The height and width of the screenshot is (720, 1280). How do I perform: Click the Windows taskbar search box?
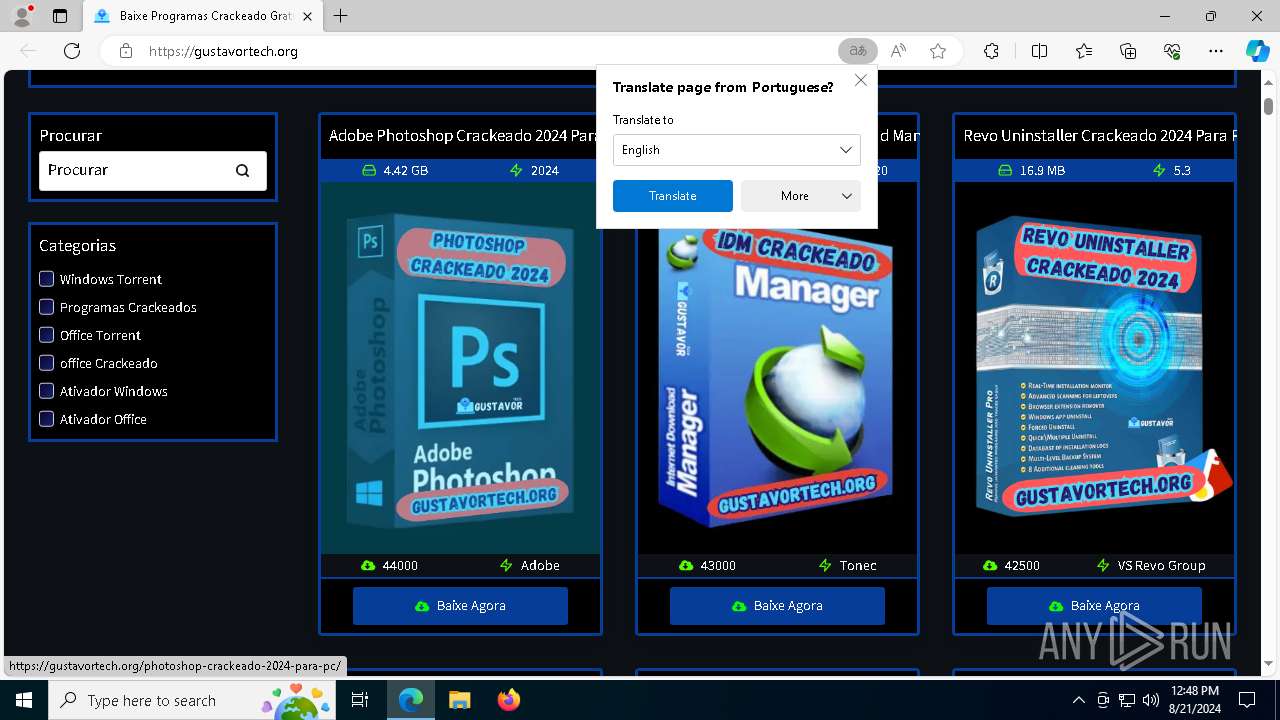click(194, 700)
